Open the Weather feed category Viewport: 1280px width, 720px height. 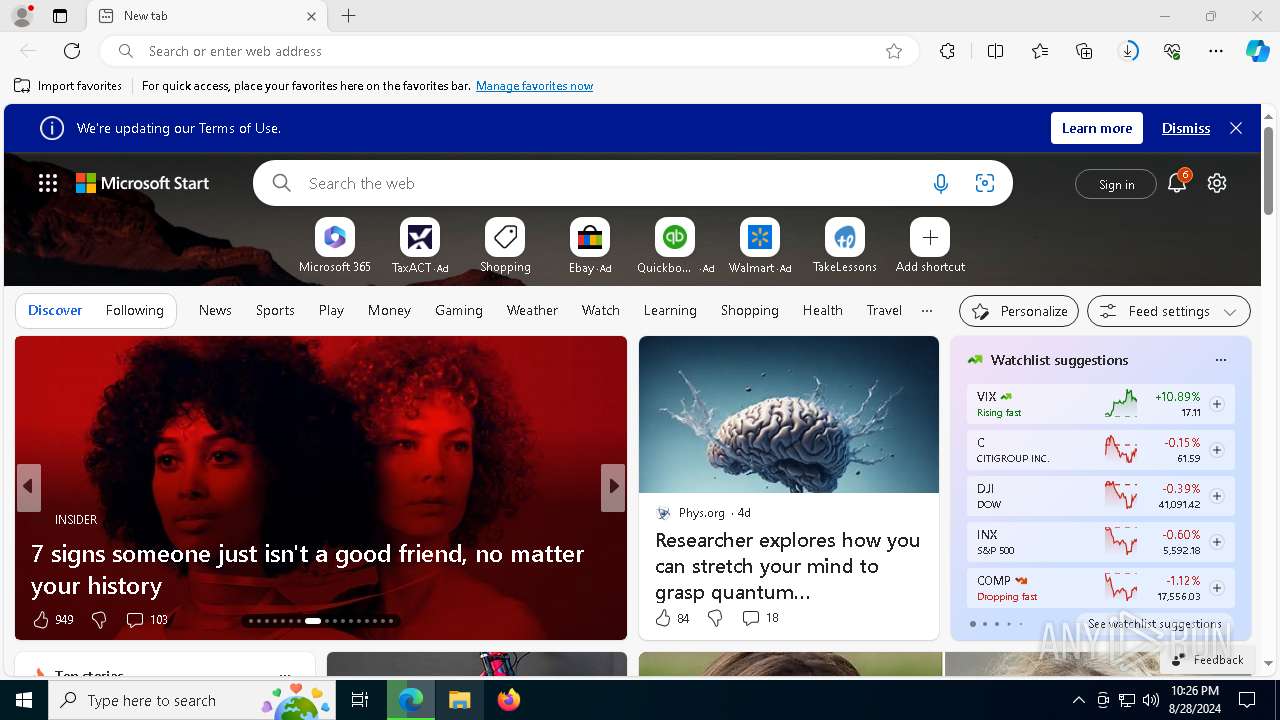point(532,310)
